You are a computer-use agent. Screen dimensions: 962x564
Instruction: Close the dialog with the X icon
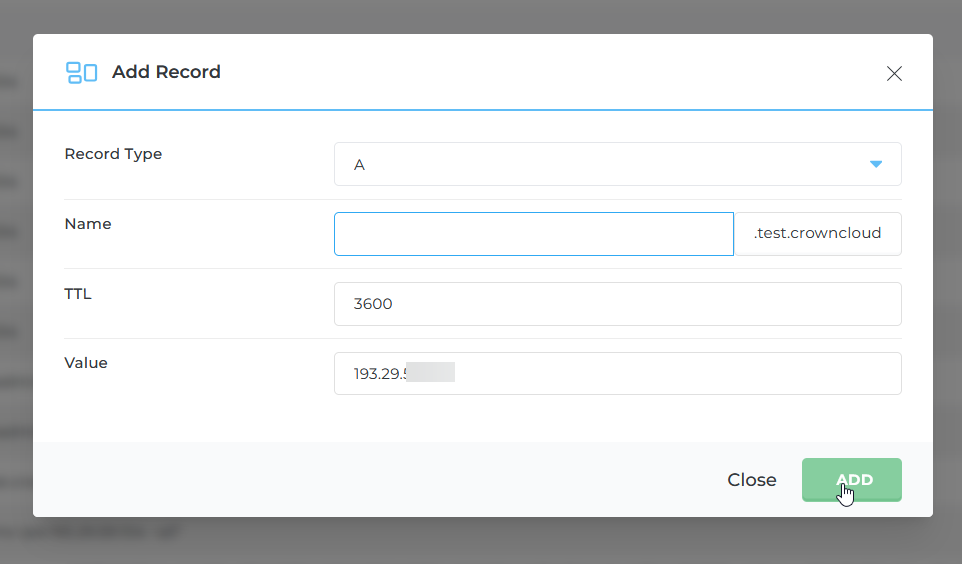coord(894,73)
